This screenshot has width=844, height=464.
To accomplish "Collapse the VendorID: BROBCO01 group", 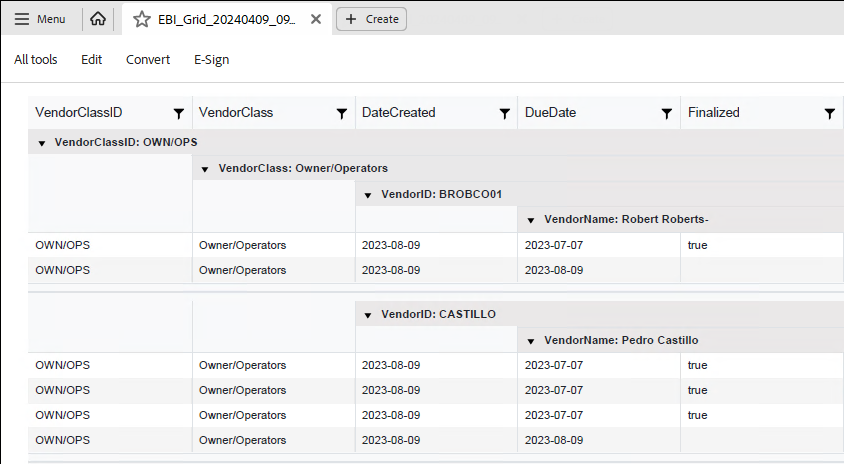I will click(x=368, y=194).
